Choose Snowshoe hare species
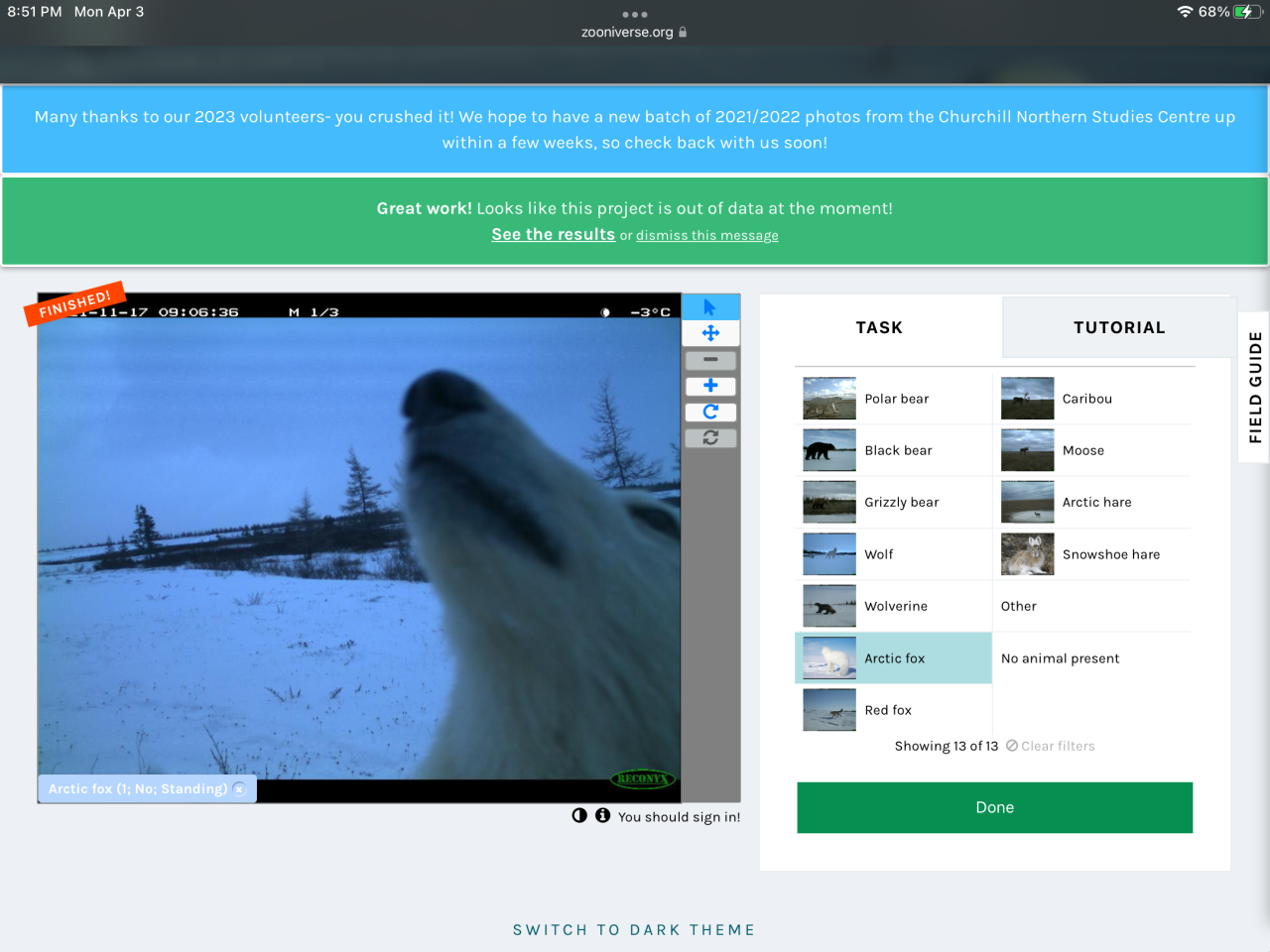This screenshot has height=952, width=1270. click(x=1092, y=554)
